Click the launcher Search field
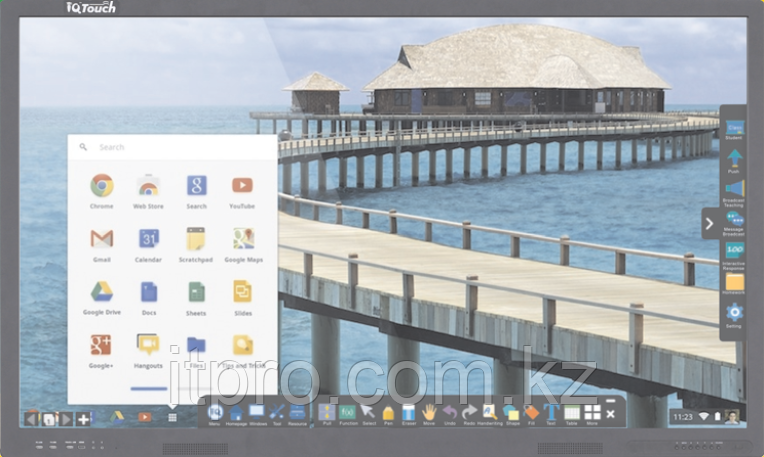This screenshot has width=764, height=457. pyautogui.click(x=173, y=147)
